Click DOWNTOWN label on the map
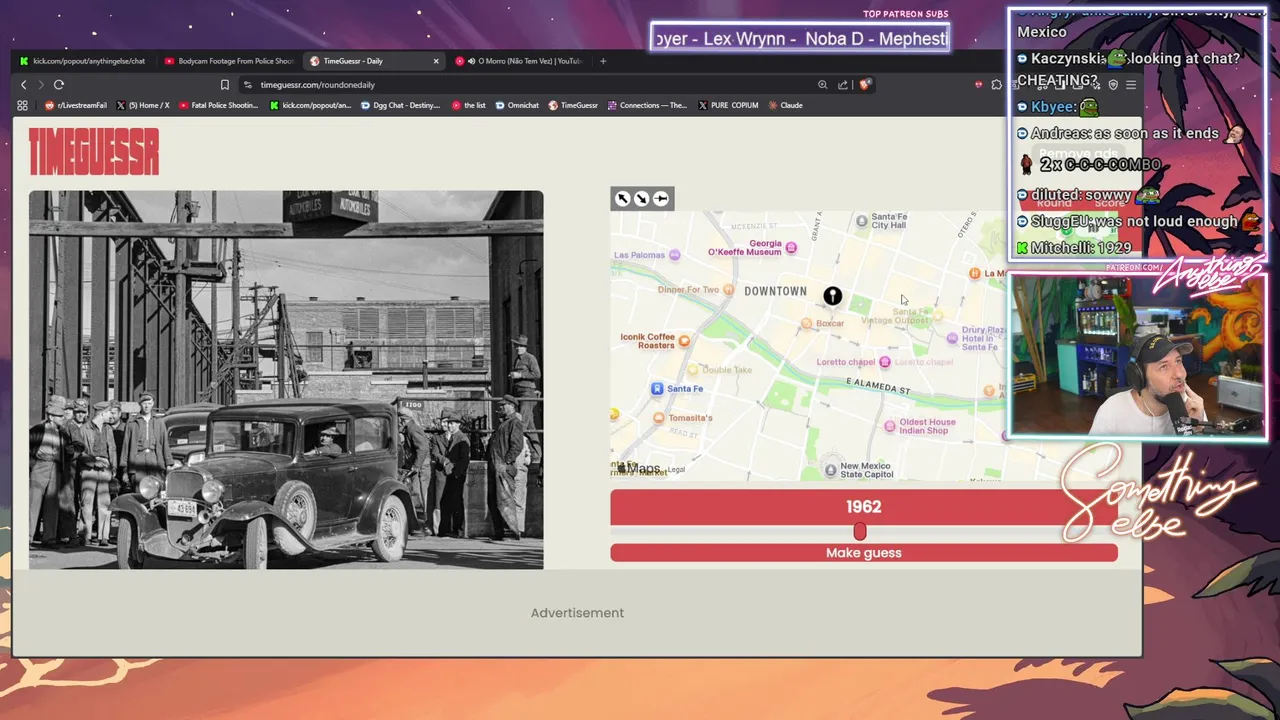The width and height of the screenshot is (1280, 720). 775,291
